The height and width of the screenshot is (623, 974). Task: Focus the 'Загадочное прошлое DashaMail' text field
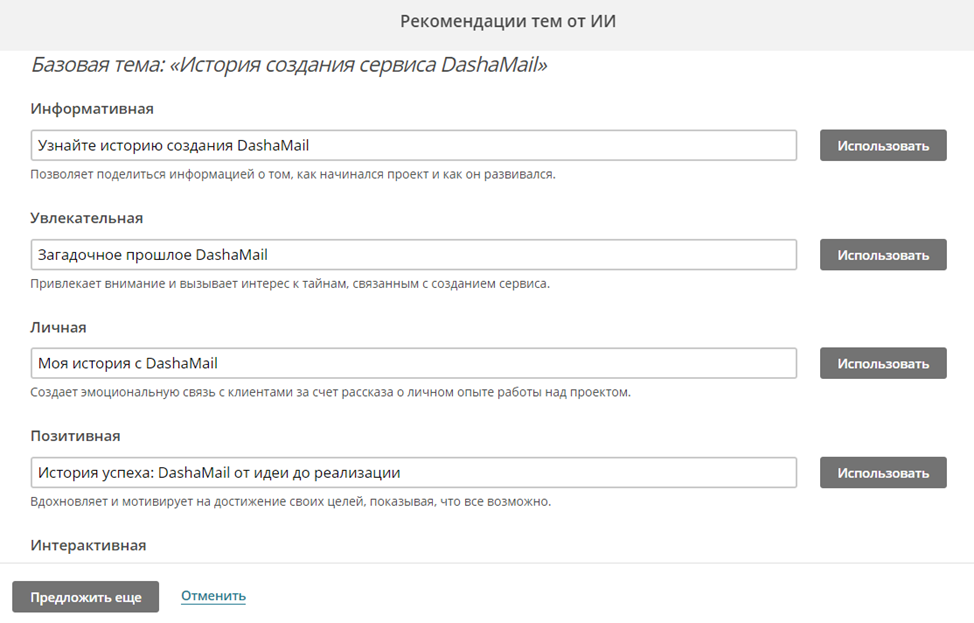point(413,254)
